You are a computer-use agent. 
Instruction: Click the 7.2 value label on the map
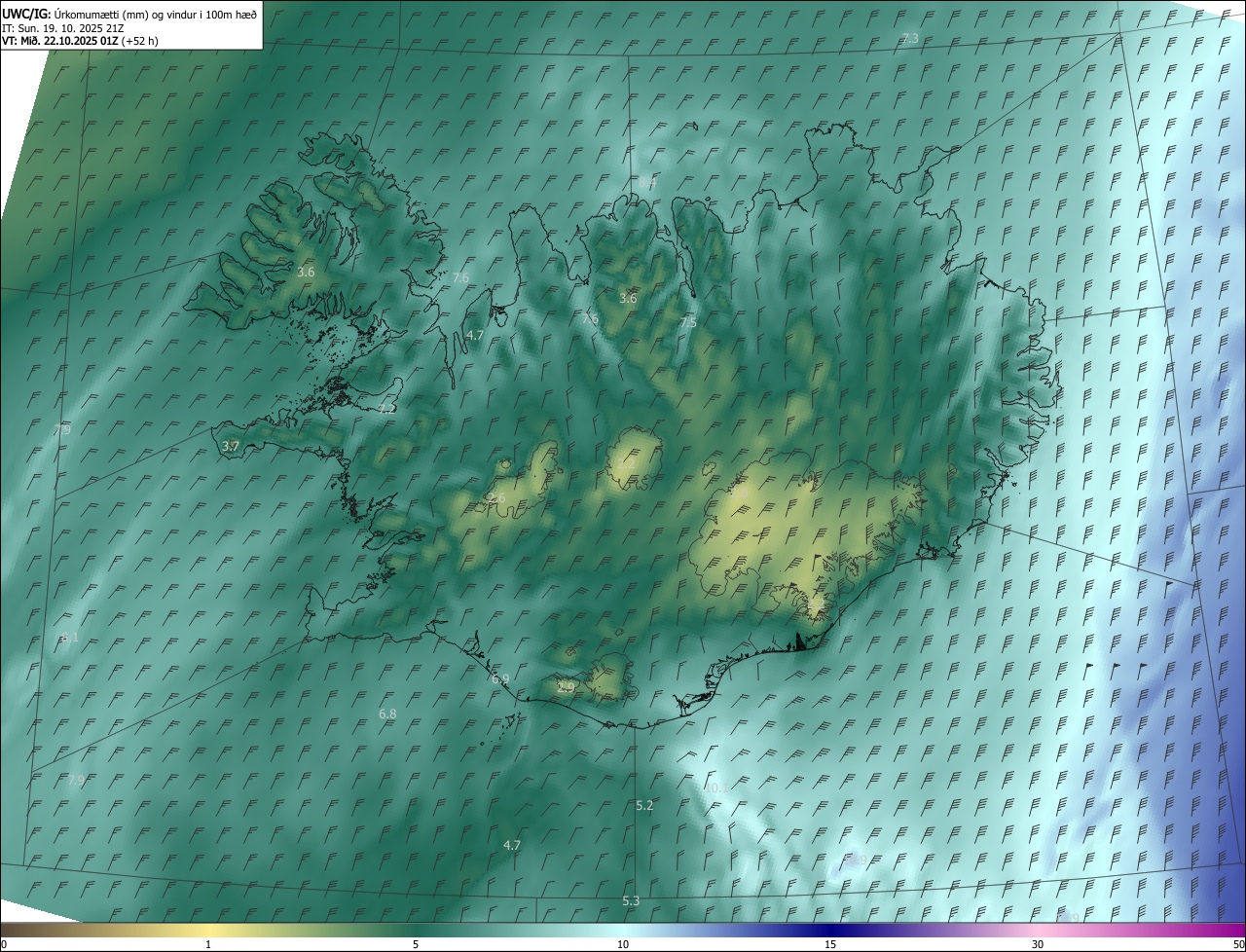387,410
